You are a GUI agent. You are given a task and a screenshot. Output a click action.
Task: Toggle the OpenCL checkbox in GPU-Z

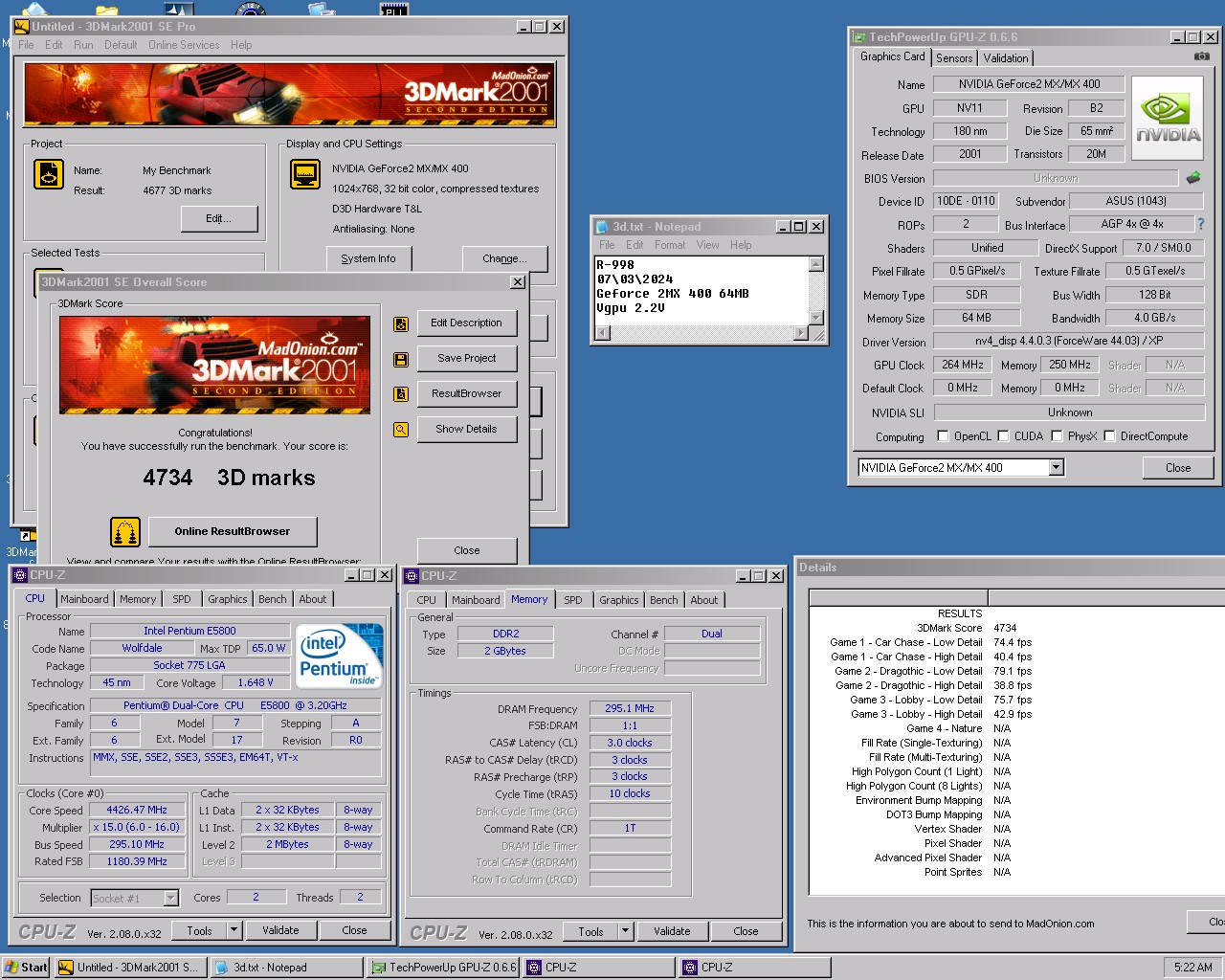[x=943, y=436]
